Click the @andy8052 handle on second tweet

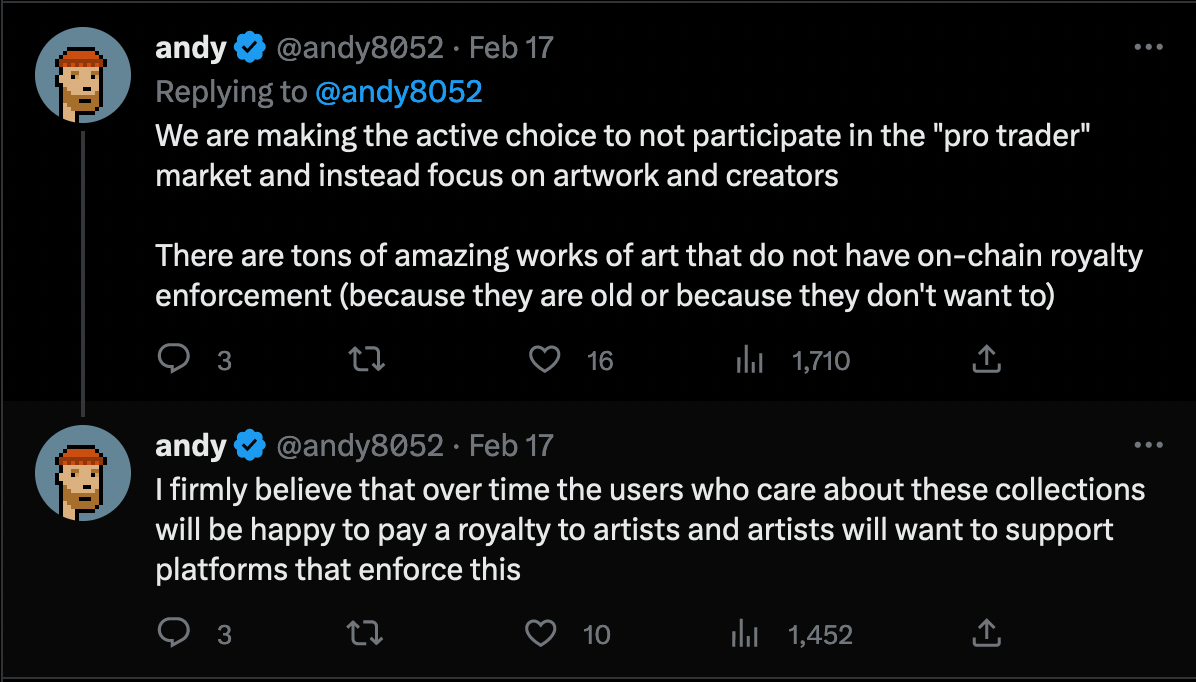358,445
